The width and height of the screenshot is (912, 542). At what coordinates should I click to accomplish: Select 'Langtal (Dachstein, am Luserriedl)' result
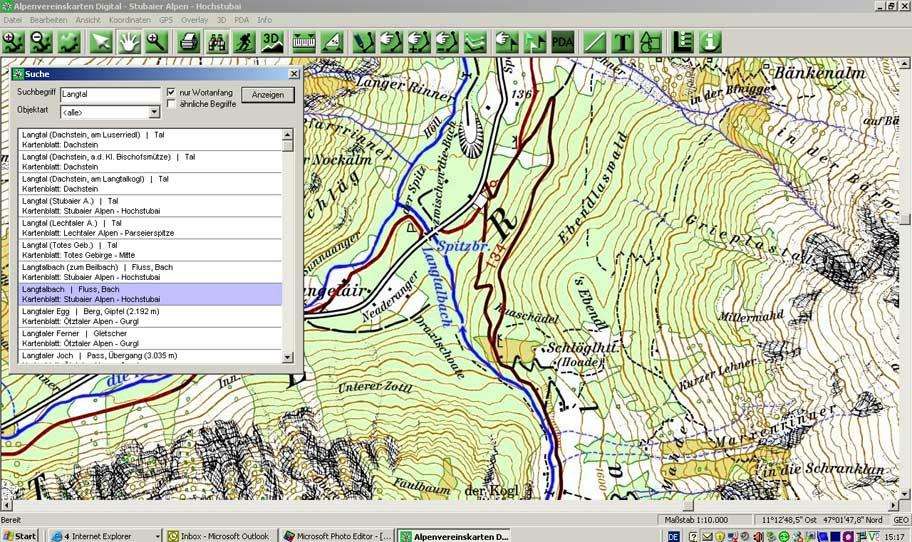pyautogui.click(x=150, y=140)
